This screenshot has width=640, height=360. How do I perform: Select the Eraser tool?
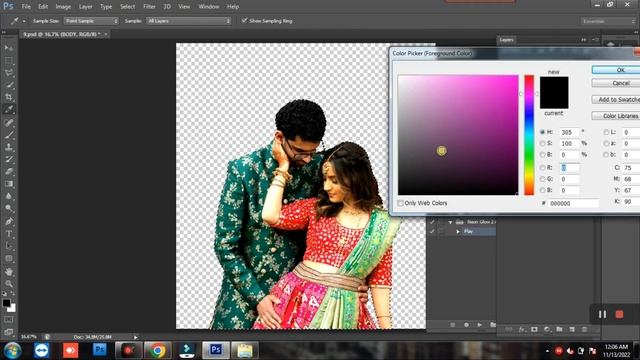pos(9,171)
